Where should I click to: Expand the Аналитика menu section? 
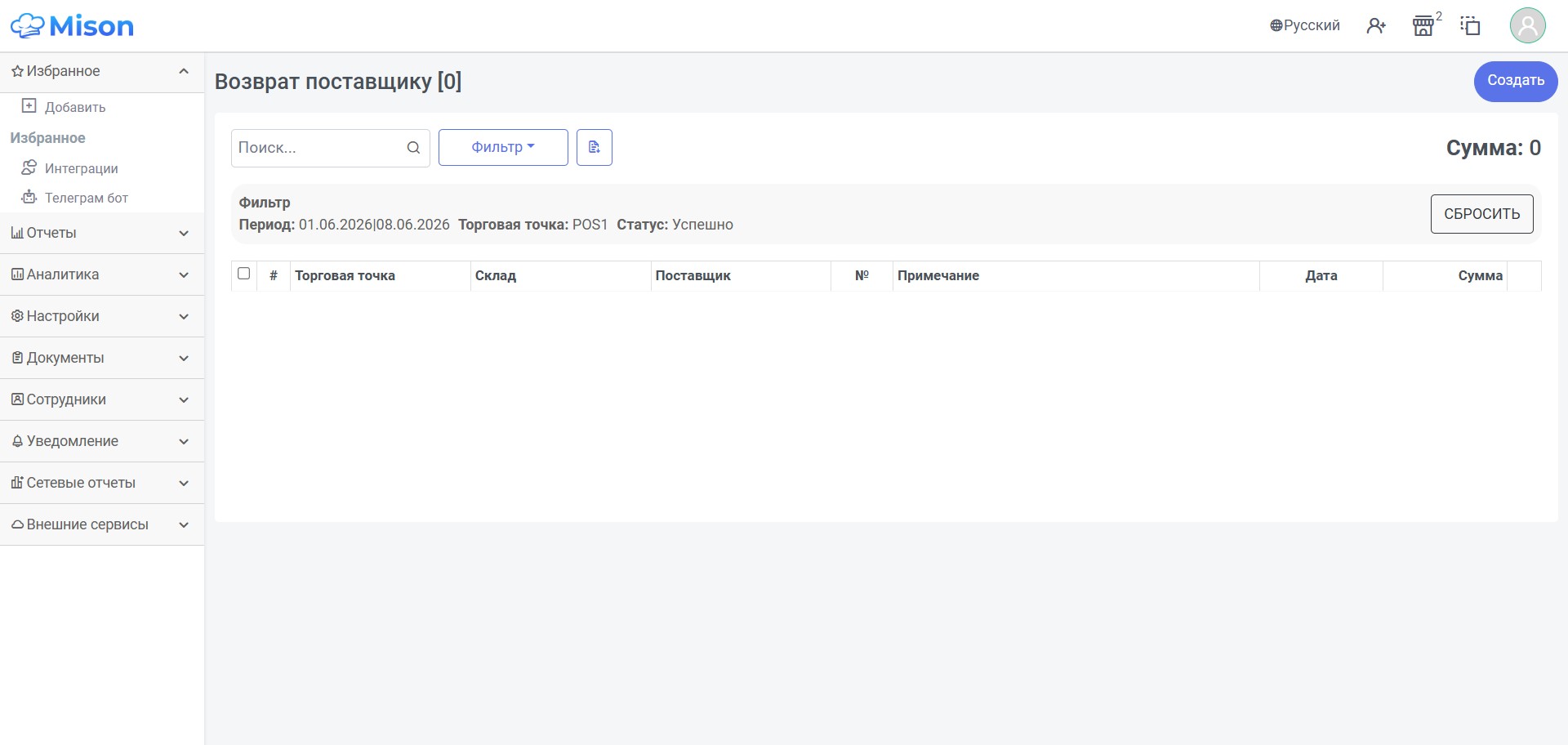pos(102,274)
